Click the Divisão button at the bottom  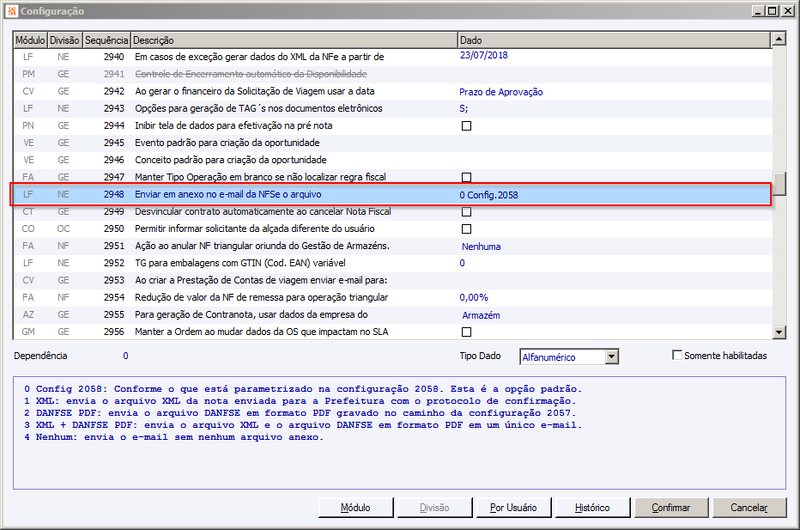click(434, 508)
